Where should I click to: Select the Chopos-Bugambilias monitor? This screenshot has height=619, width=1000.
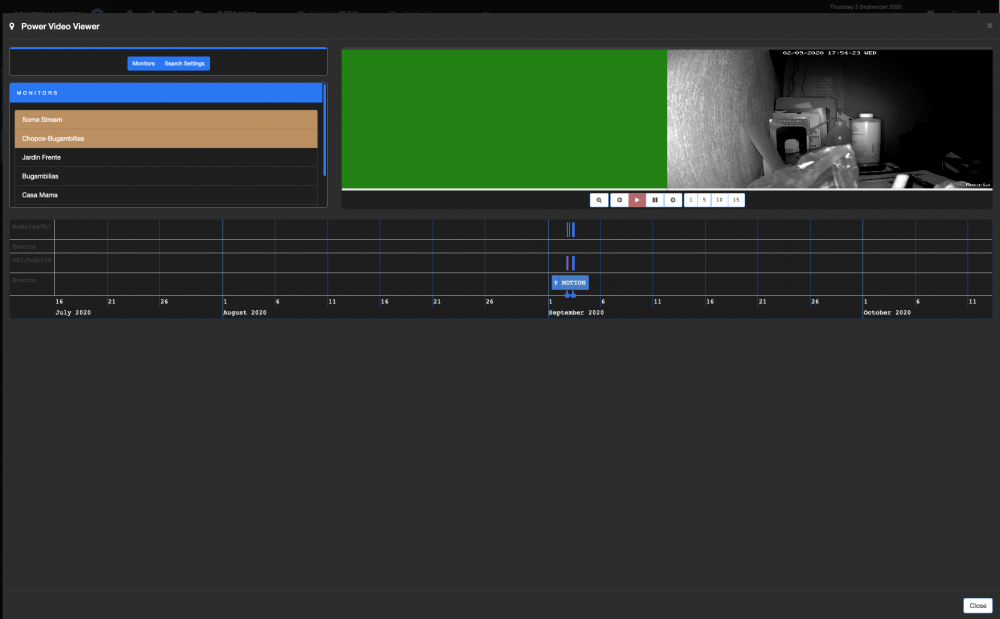coord(166,138)
